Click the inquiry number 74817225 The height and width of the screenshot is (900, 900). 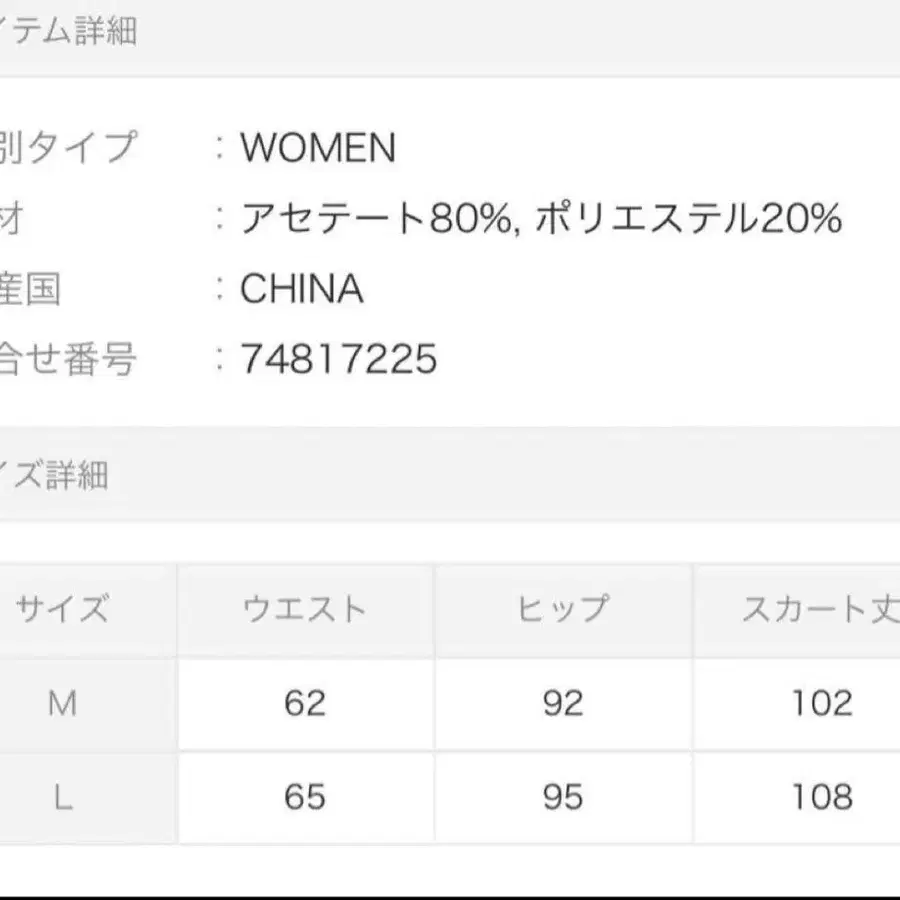pos(338,359)
